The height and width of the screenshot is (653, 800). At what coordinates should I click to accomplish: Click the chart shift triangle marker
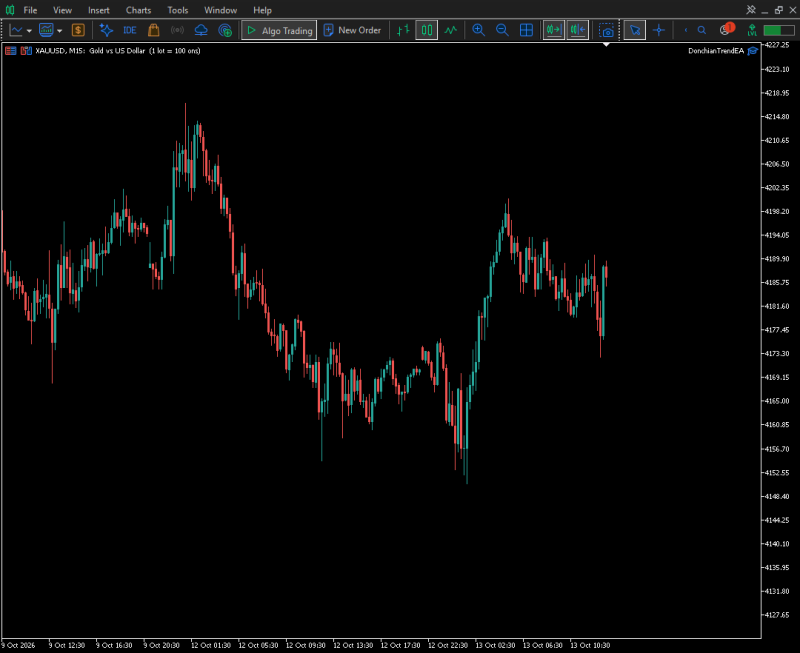pyautogui.click(x=606, y=44)
